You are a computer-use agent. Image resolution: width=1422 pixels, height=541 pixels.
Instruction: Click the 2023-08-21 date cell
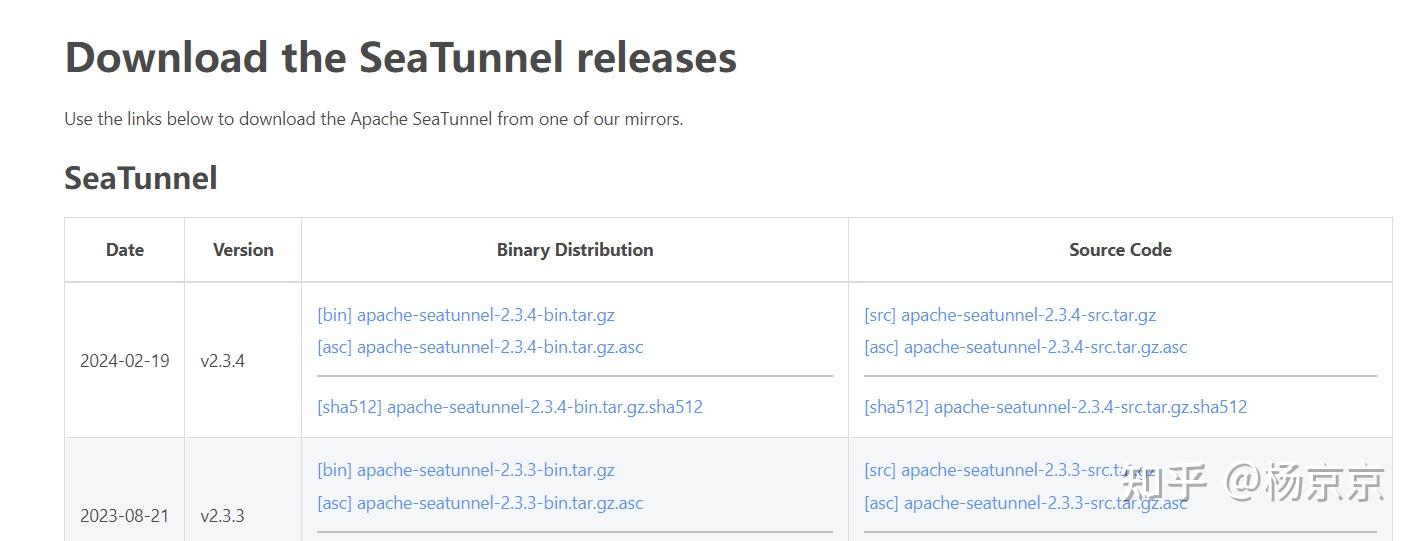coord(125,516)
